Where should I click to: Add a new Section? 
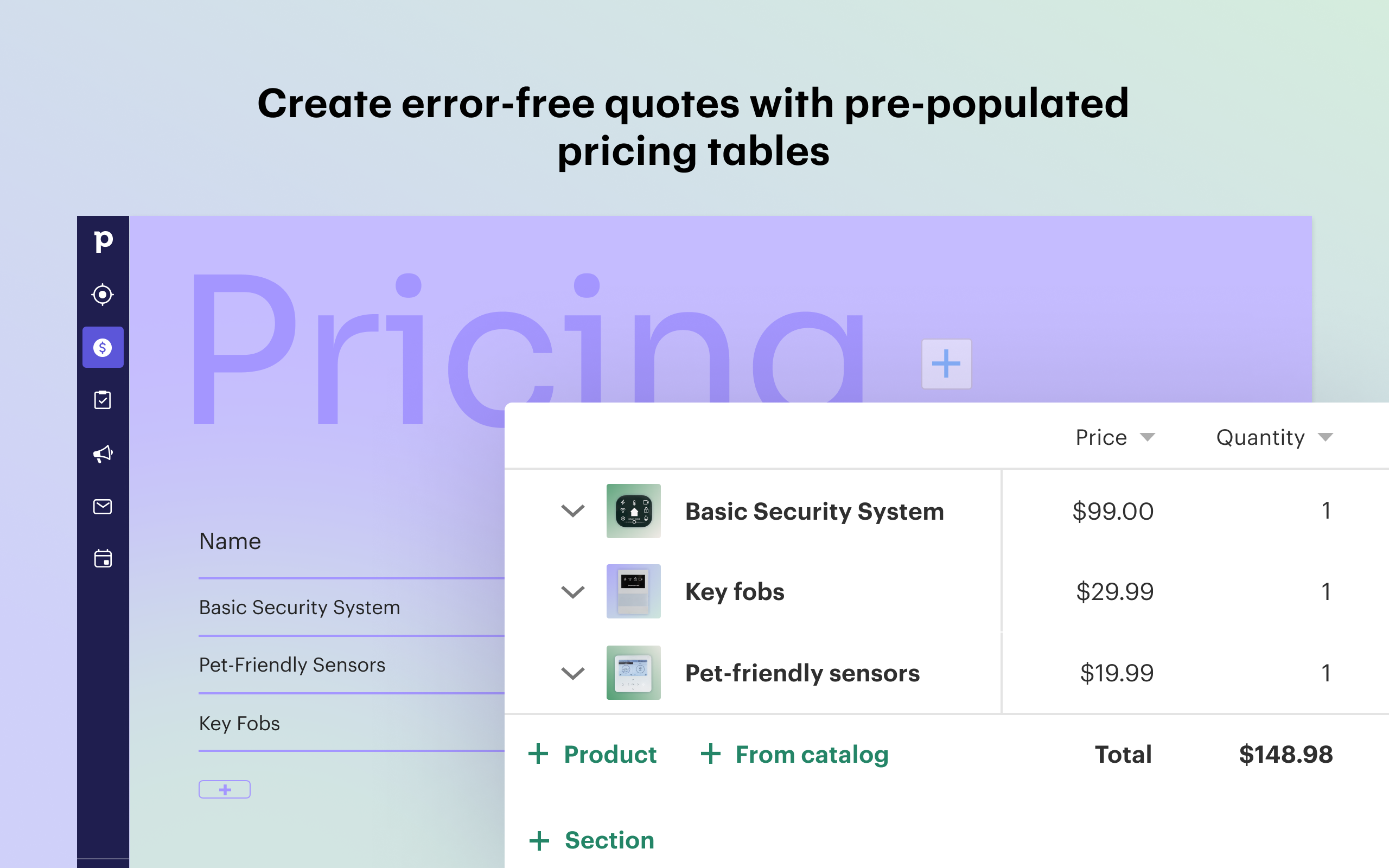pos(592,840)
